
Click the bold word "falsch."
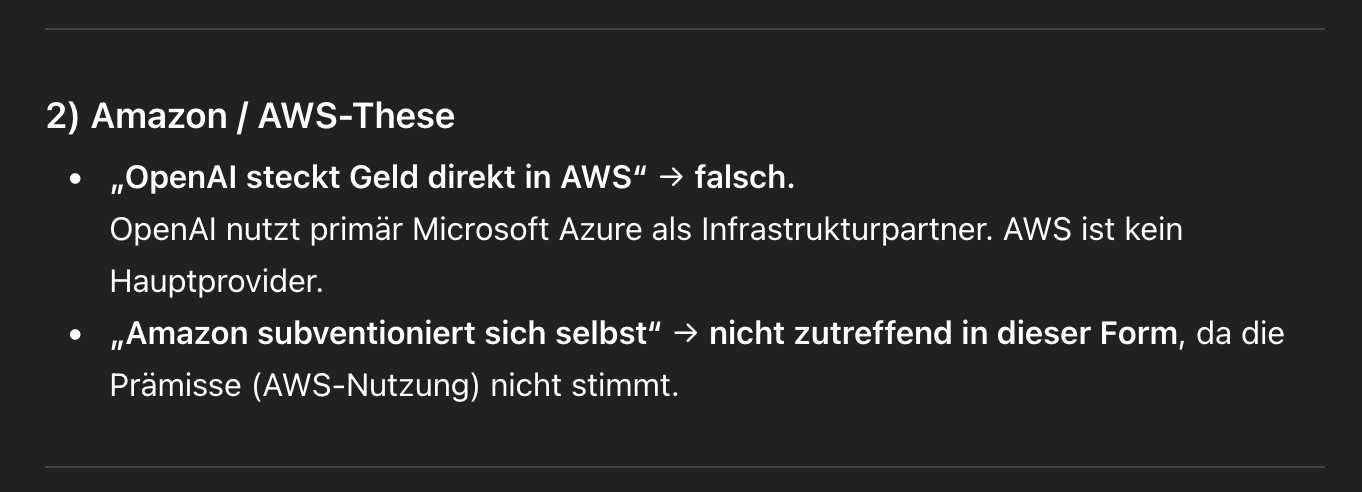pyautogui.click(x=744, y=178)
